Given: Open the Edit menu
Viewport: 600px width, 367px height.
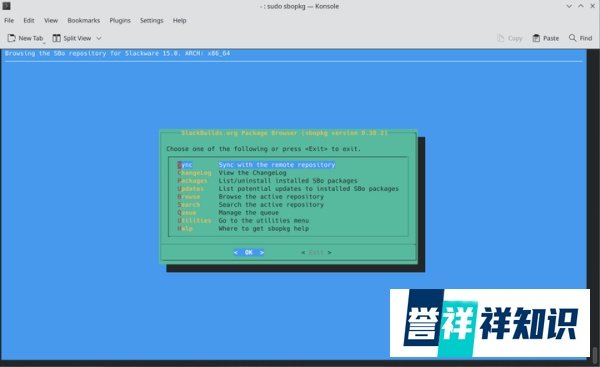Looking at the screenshot, I should pos(29,20).
